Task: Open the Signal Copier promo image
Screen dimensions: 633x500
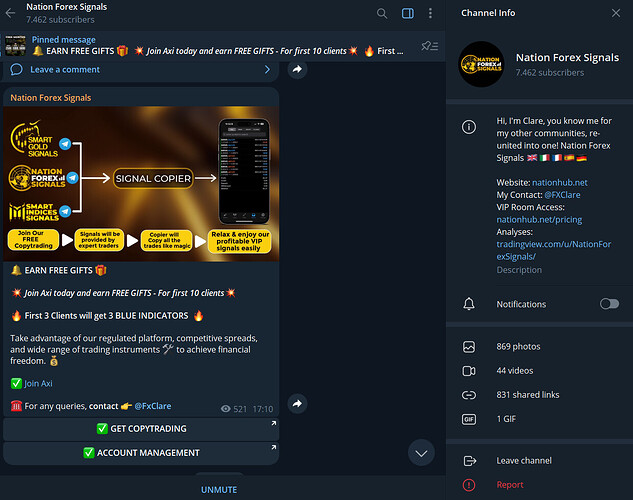Action: tap(141, 184)
